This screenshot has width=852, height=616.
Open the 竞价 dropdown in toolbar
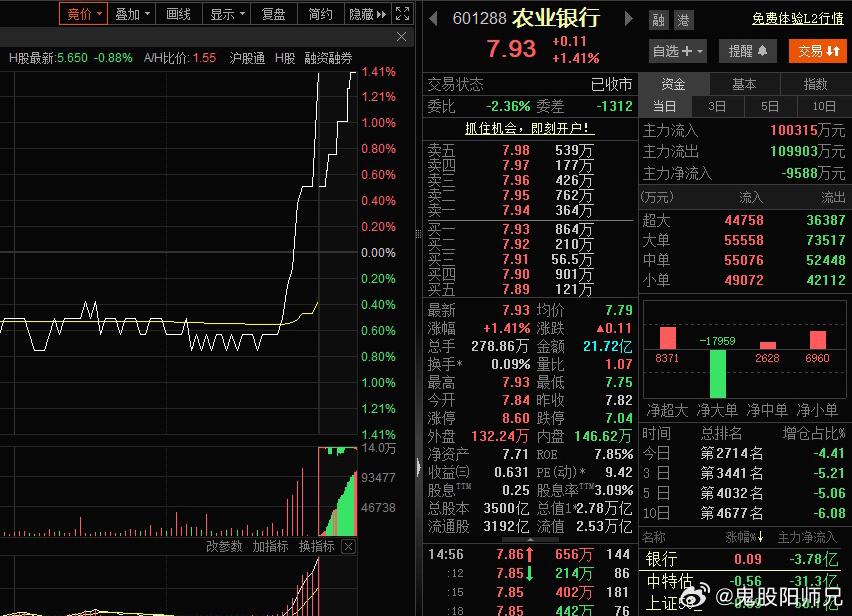point(83,14)
